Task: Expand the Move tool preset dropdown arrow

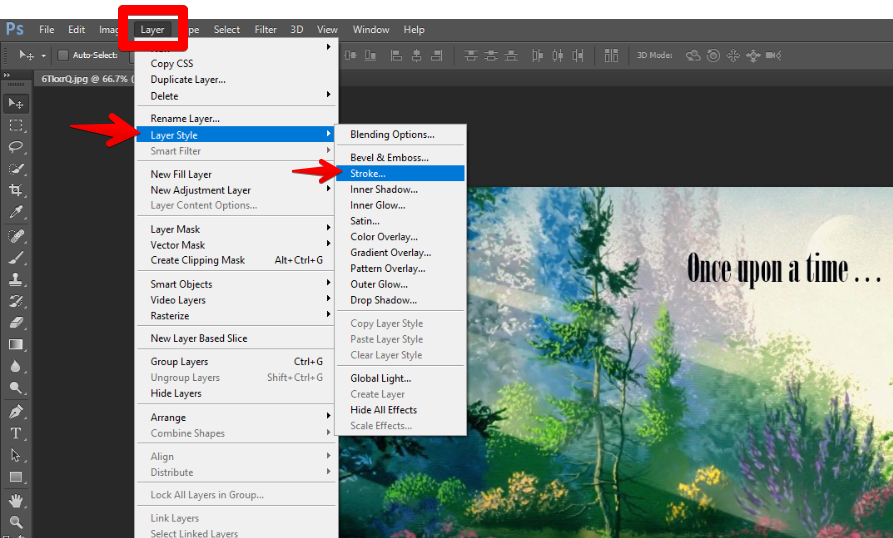Action: (44, 55)
